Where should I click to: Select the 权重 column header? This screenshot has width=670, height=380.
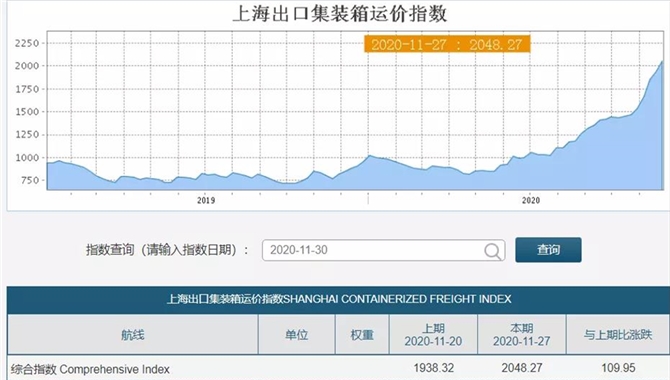pos(362,335)
